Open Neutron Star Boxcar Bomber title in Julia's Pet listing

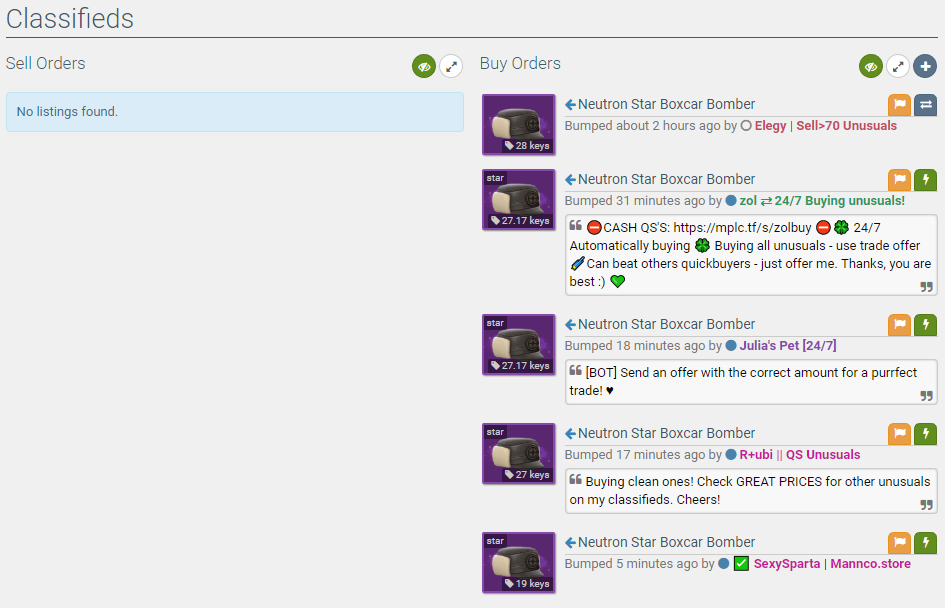click(666, 324)
